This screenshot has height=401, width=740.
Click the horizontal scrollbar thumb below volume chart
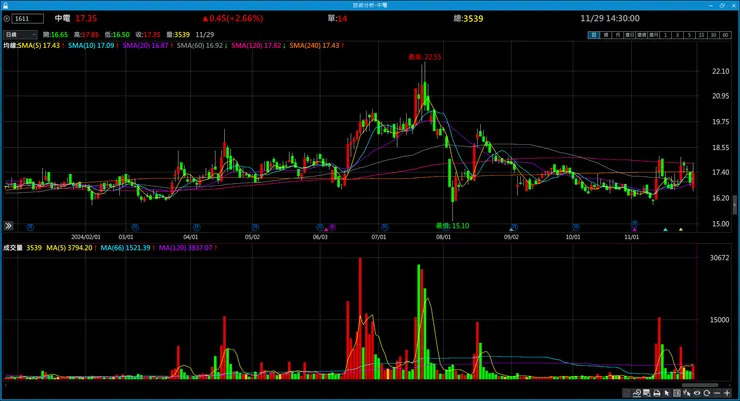tap(700, 385)
